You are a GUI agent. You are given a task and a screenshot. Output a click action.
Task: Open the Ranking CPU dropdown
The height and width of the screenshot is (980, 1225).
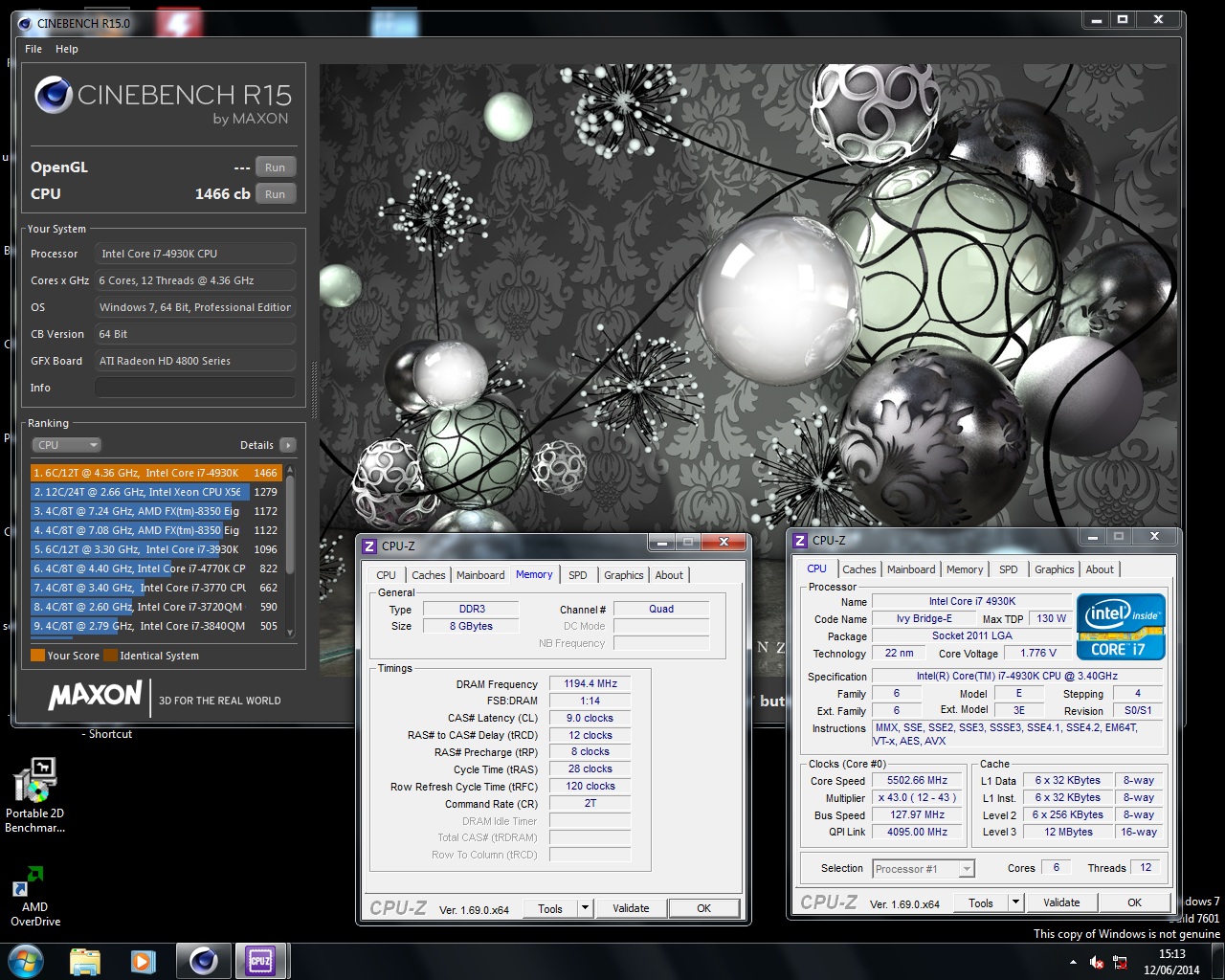pyautogui.click(x=66, y=445)
